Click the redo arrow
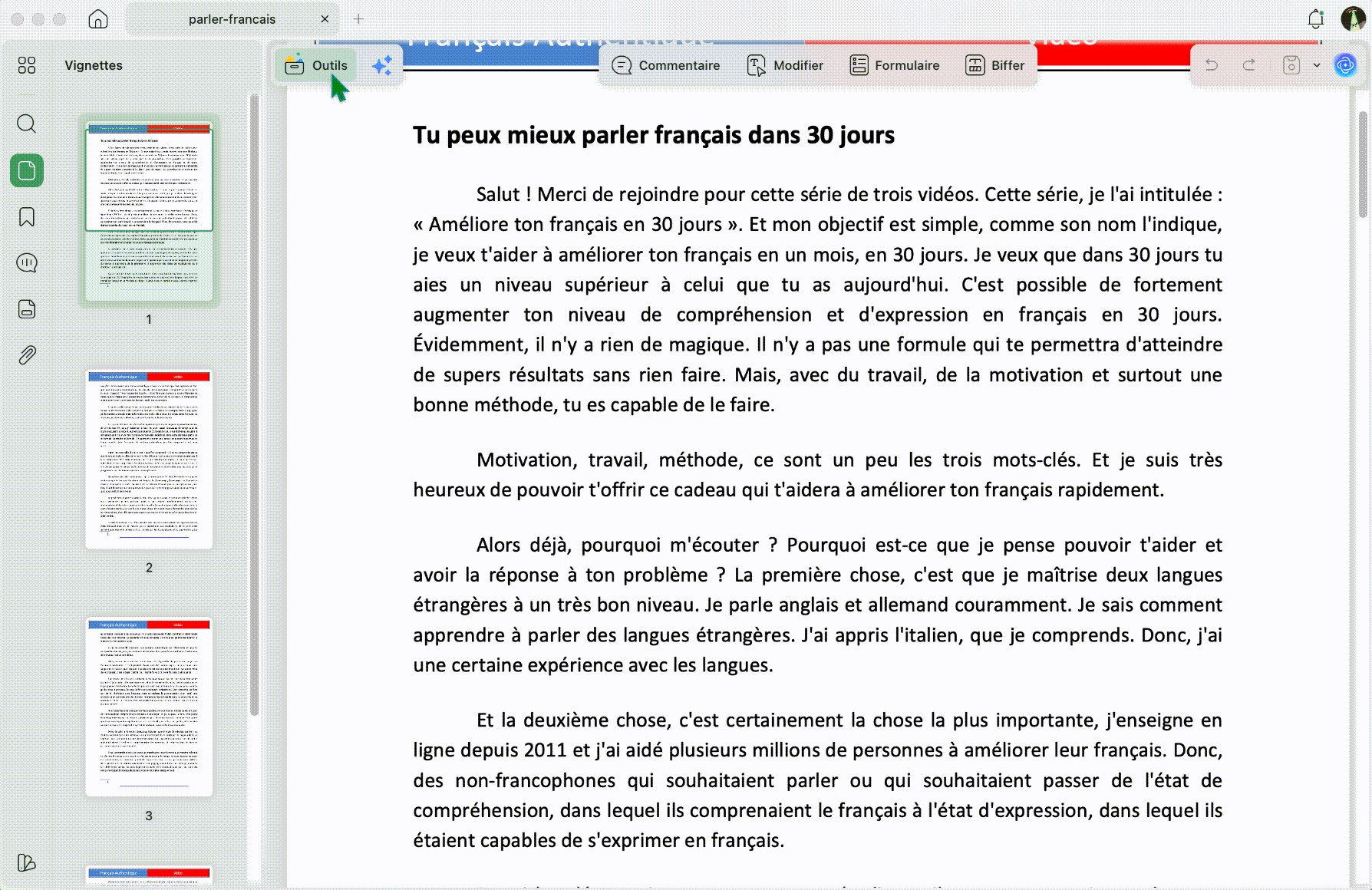 click(1248, 65)
